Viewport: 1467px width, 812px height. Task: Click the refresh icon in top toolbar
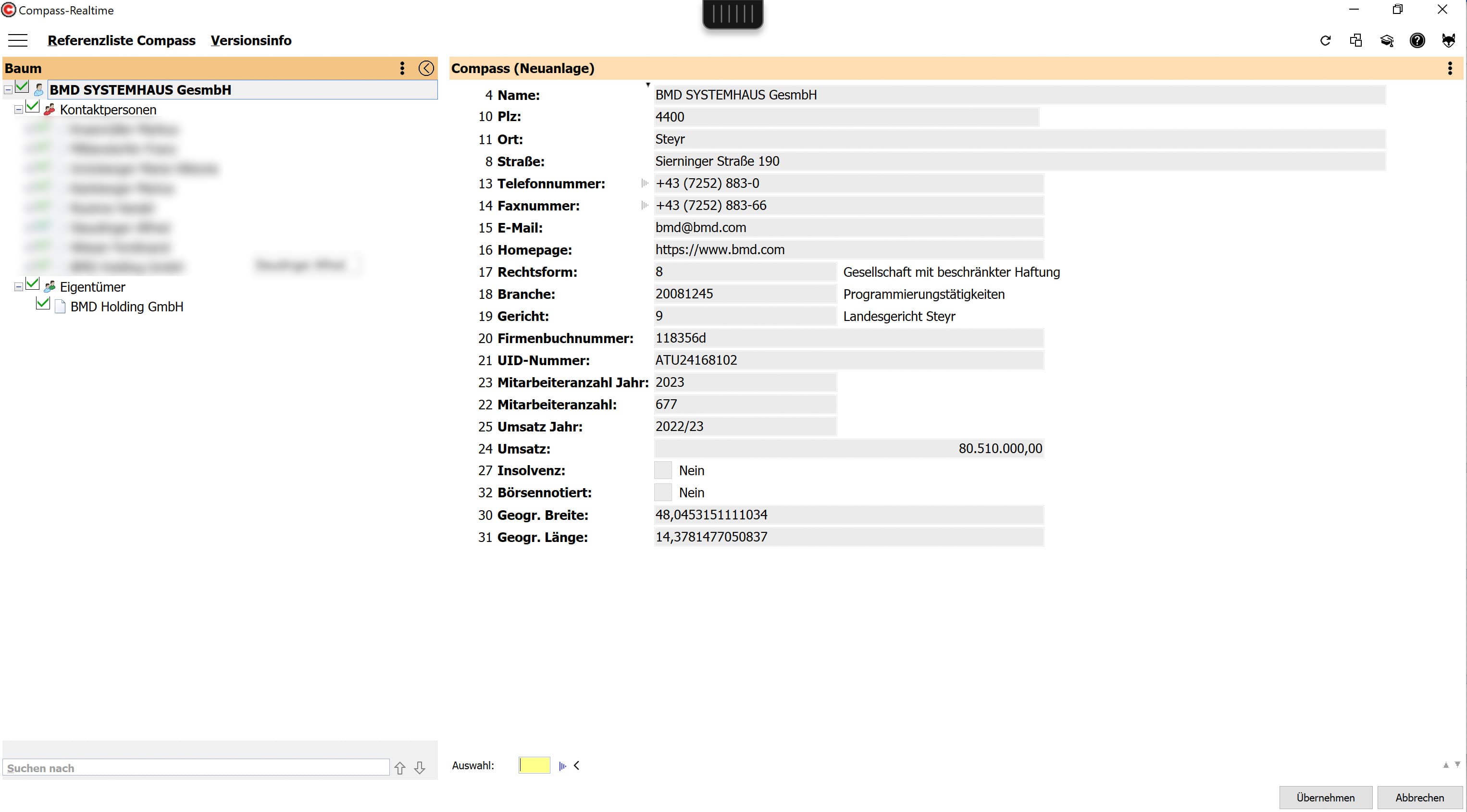(1325, 40)
